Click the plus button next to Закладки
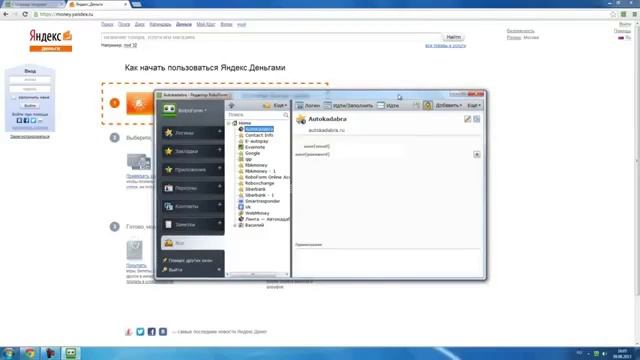The width and height of the screenshot is (640, 360). click(x=220, y=150)
